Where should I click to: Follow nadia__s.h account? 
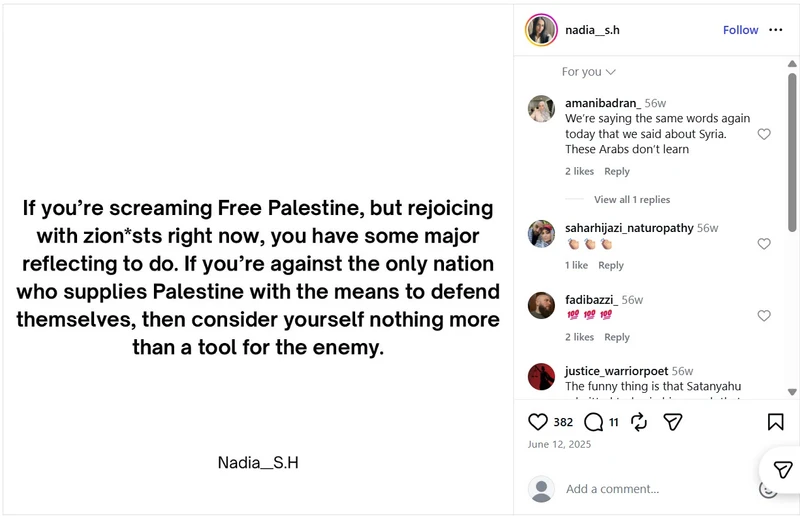[740, 30]
